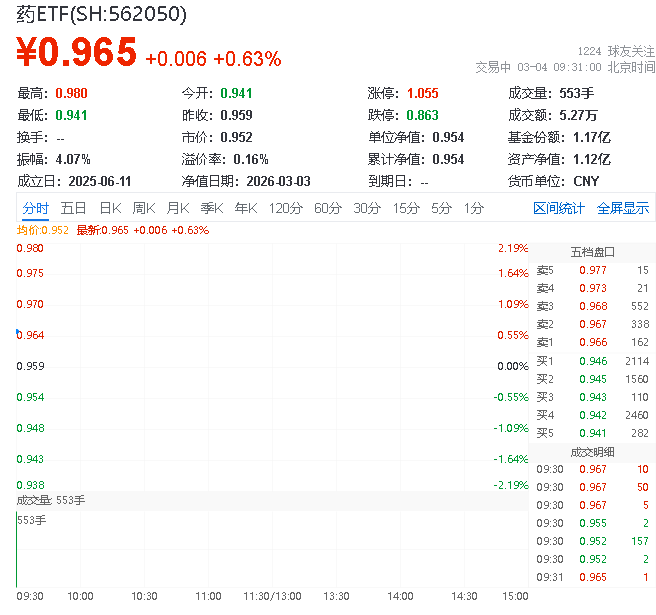656x615 pixels.
Task: Select the 五日 chart tab
Action: point(73,208)
